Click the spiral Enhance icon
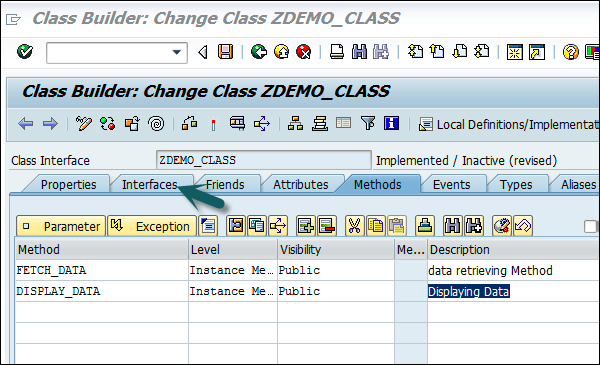Viewport: 600px width, 365px height. pyautogui.click(x=156, y=124)
